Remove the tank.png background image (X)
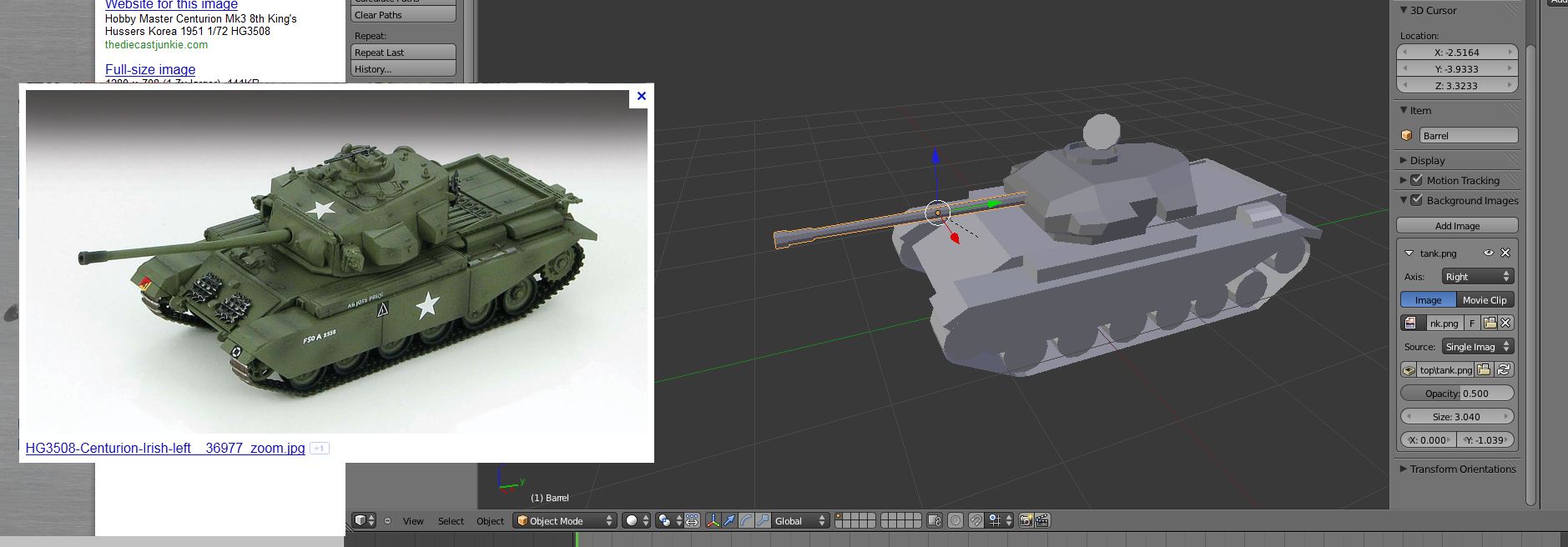Screen dimensions: 1568x547 (1505, 253)
